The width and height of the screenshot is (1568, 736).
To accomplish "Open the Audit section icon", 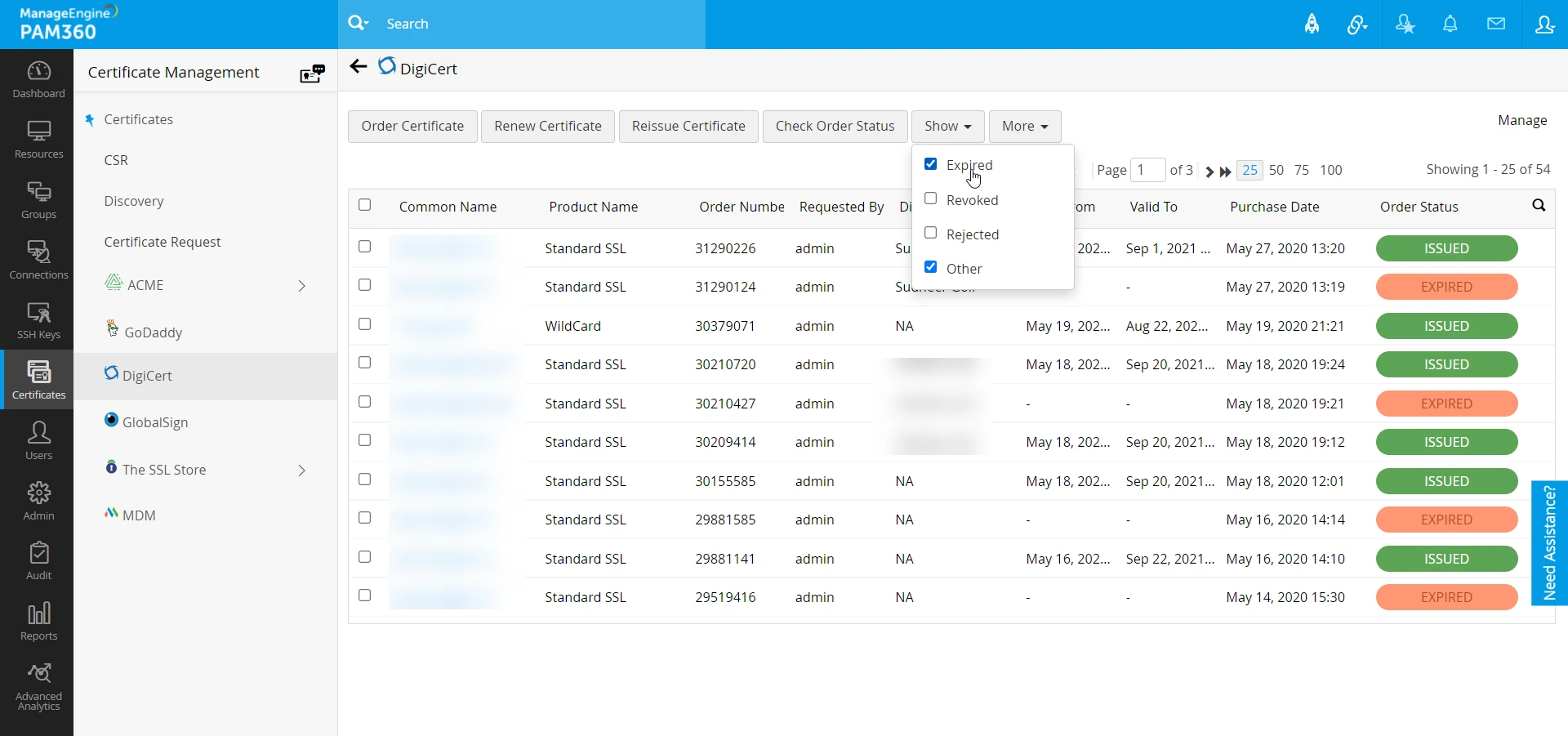I will [x=38, y=560].
